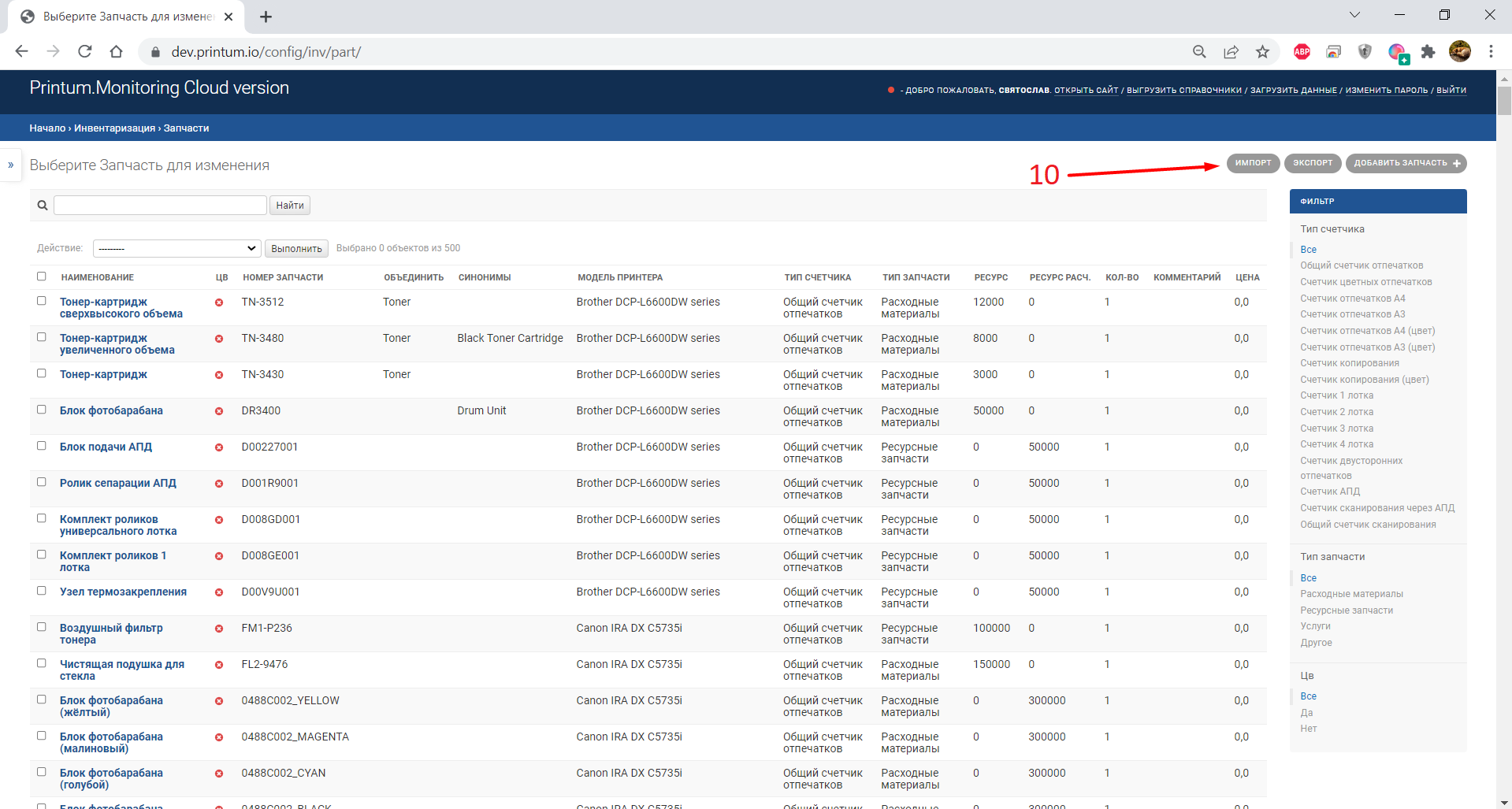Go to Начало breadcrumb

[47, 128]
